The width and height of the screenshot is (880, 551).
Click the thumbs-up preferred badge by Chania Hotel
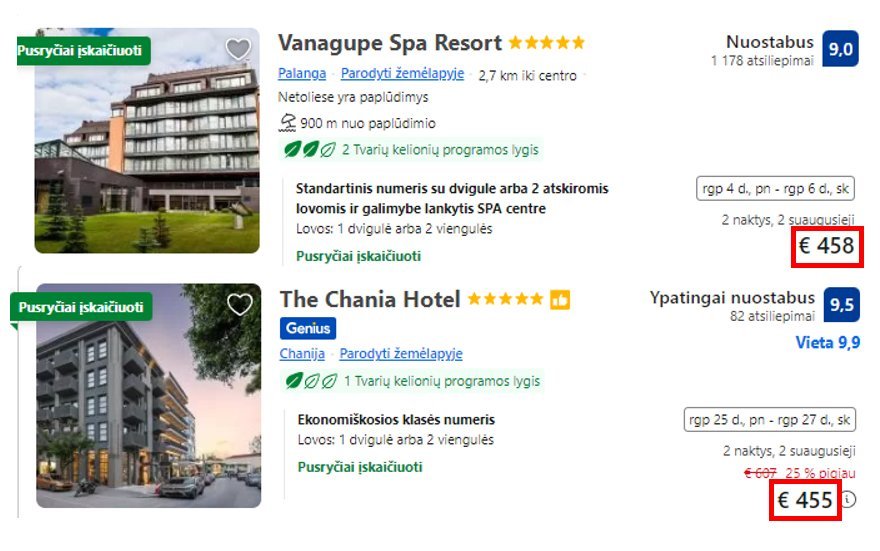[x=560, y=300]
